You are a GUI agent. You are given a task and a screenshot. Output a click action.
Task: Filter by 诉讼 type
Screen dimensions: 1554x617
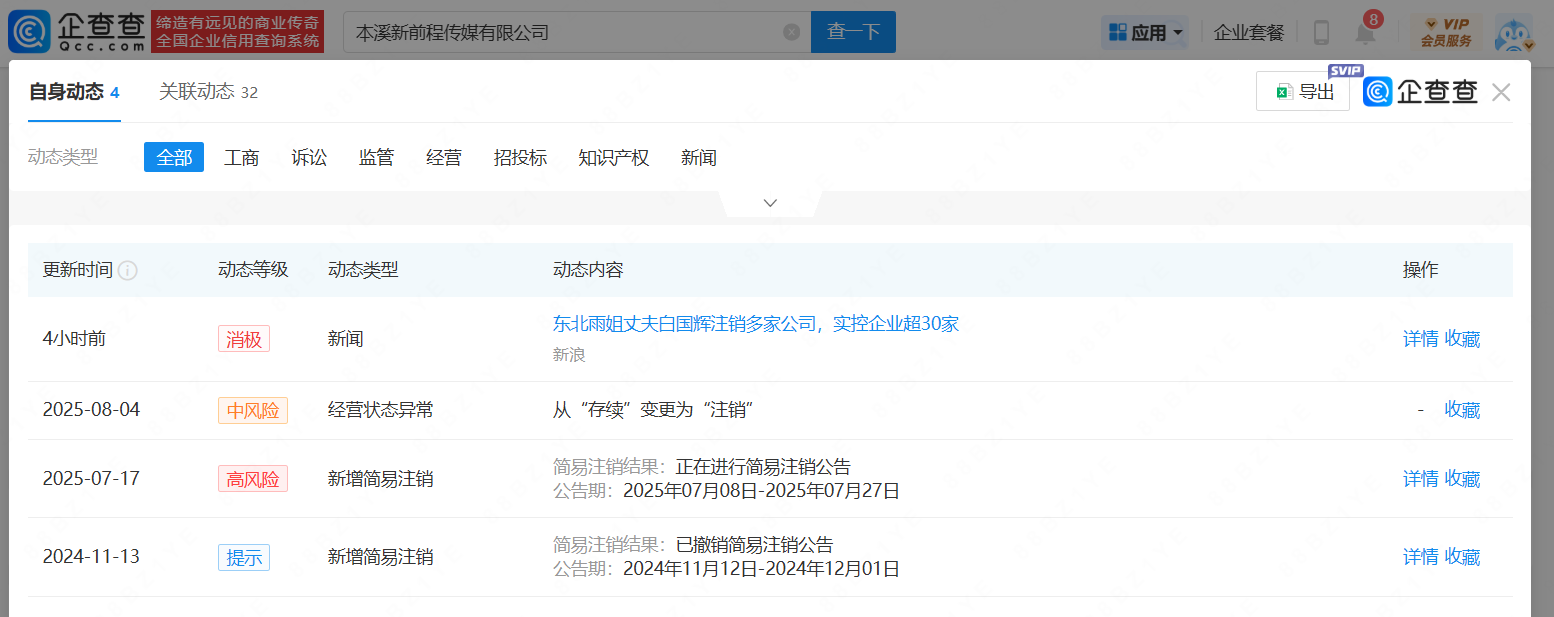[x=309, y=157]
